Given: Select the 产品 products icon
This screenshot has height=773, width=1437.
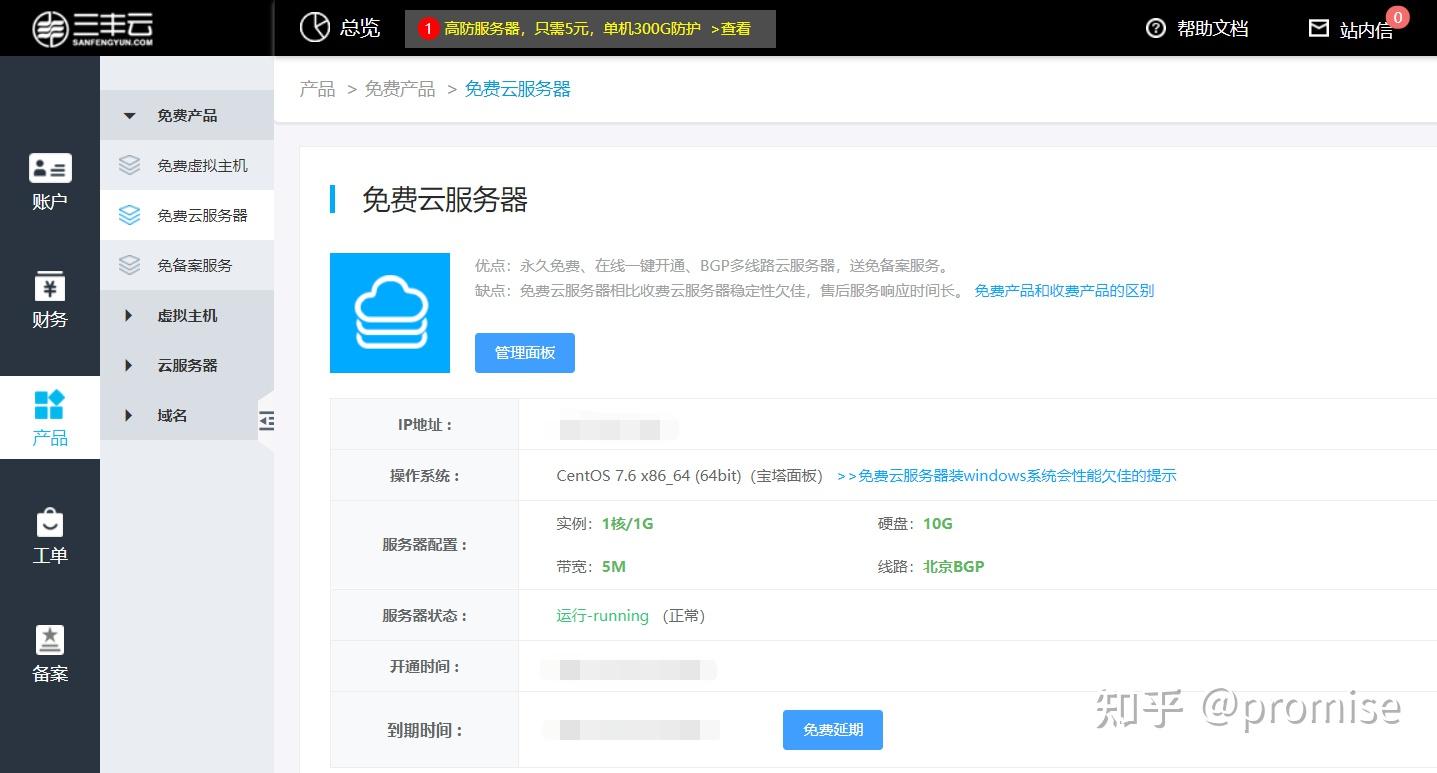Looking at the screenshot, I should pos(50,404).
